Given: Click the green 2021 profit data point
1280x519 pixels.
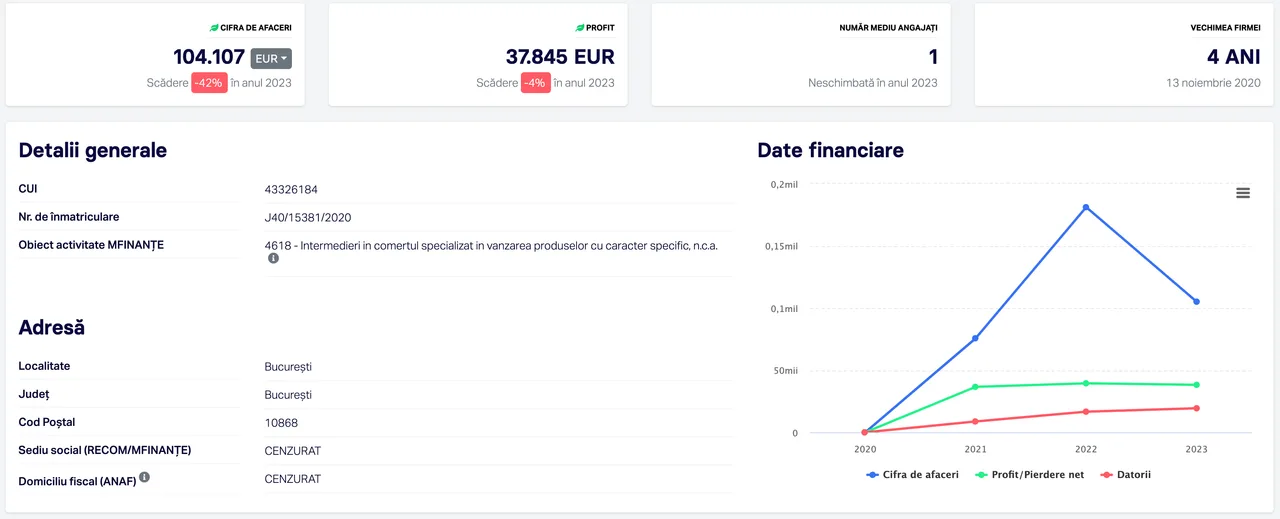Looking at the screenshot, I should pos(975,387).
